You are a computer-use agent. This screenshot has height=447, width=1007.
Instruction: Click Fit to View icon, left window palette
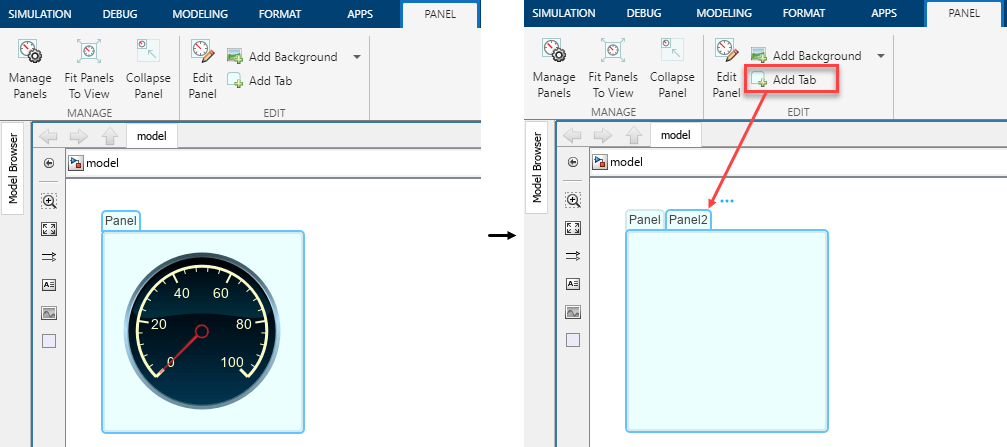pyautogui.click(x=49, y=229)
